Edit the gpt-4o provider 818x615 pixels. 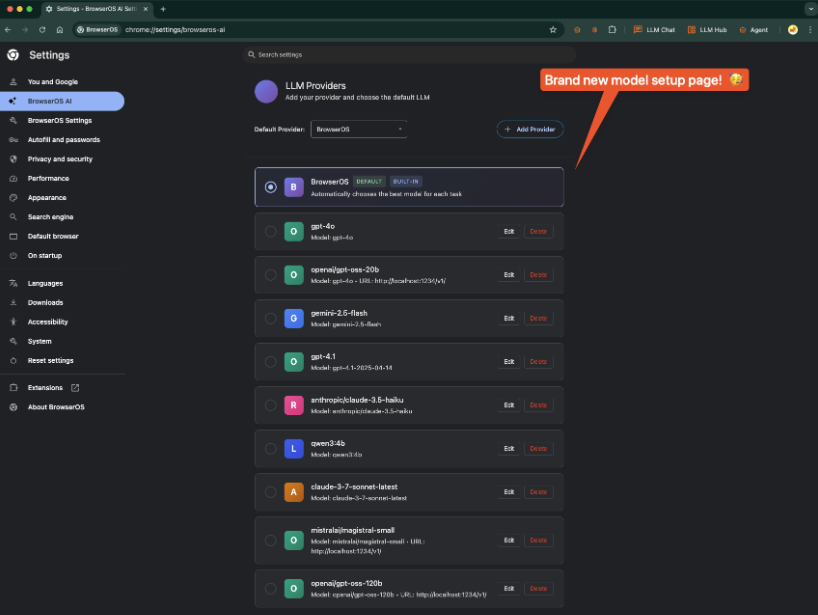click(509, 231)
